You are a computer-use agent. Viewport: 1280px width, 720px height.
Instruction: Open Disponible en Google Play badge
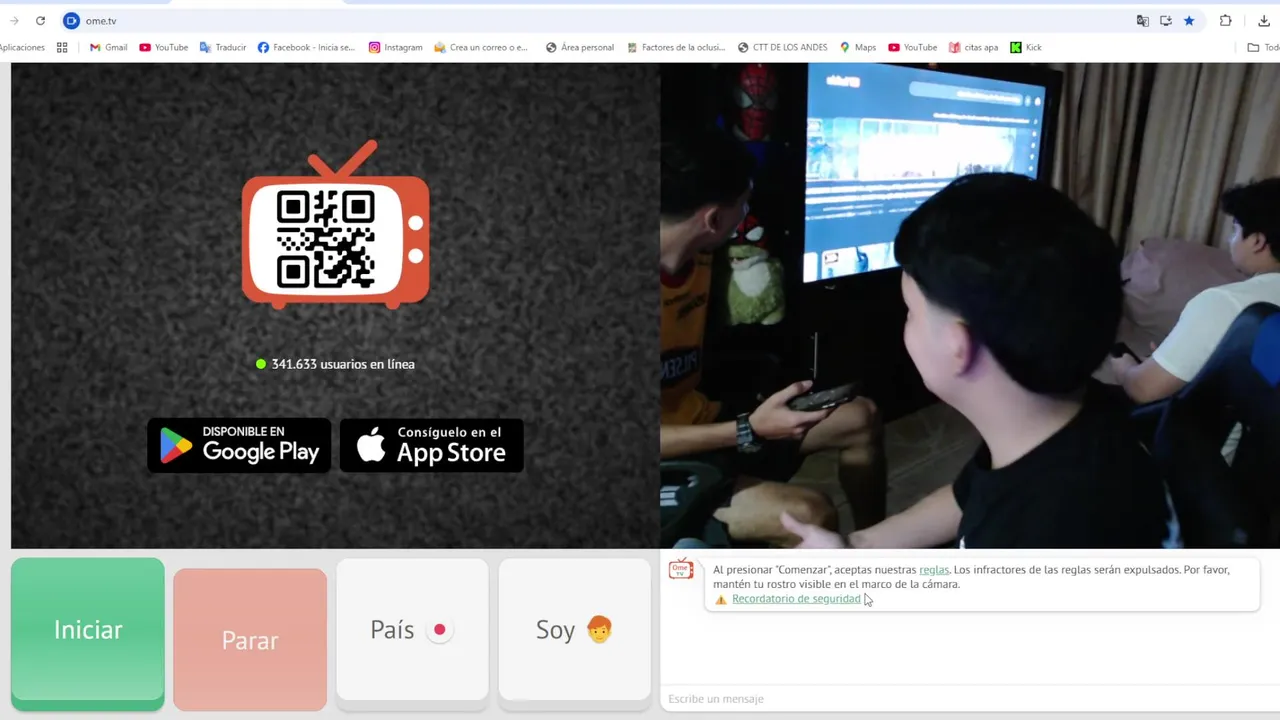click(x=239, y=445)
